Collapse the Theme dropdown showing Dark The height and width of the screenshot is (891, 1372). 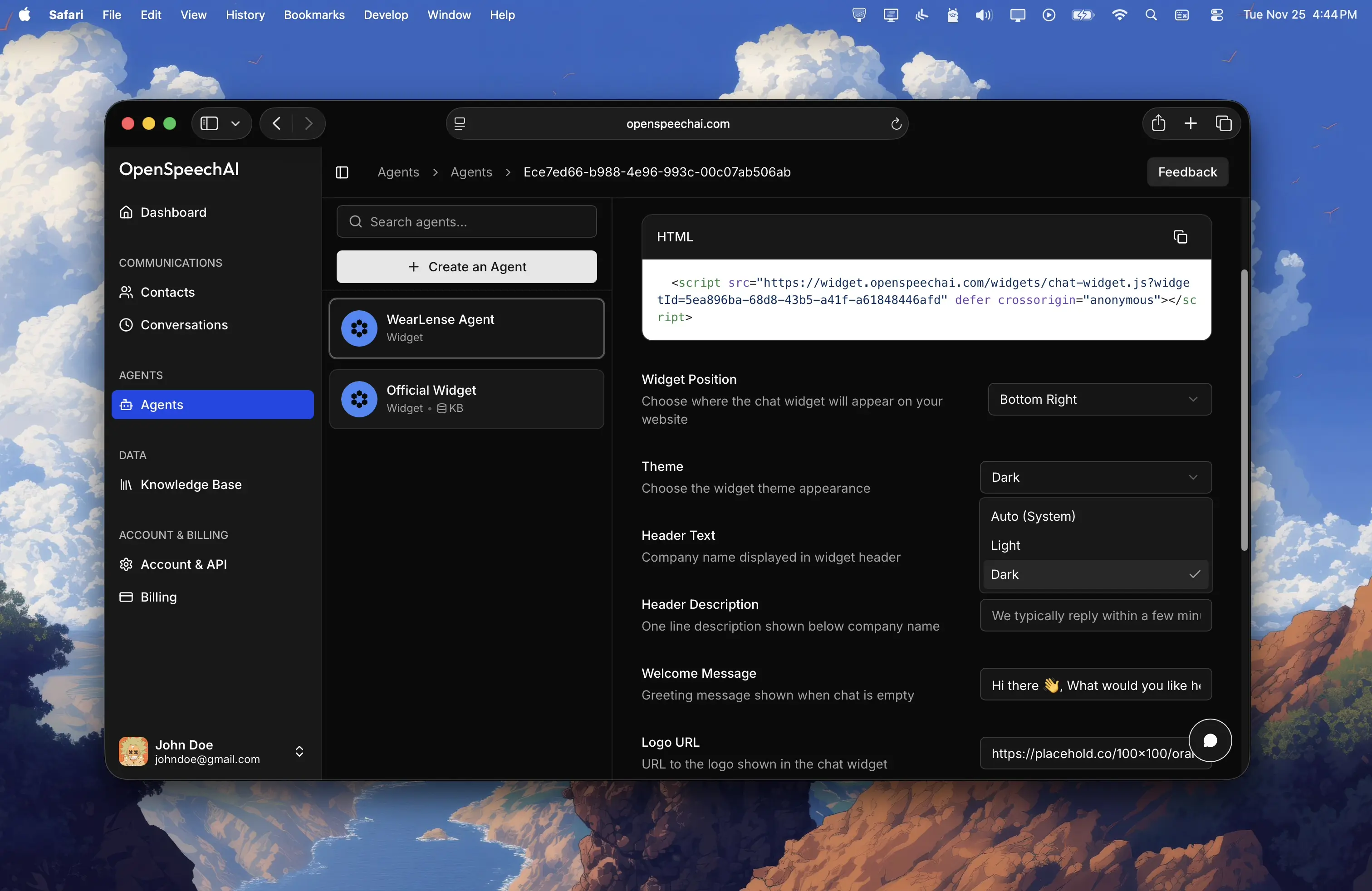pyautogui.click(x=1095, y=477)
